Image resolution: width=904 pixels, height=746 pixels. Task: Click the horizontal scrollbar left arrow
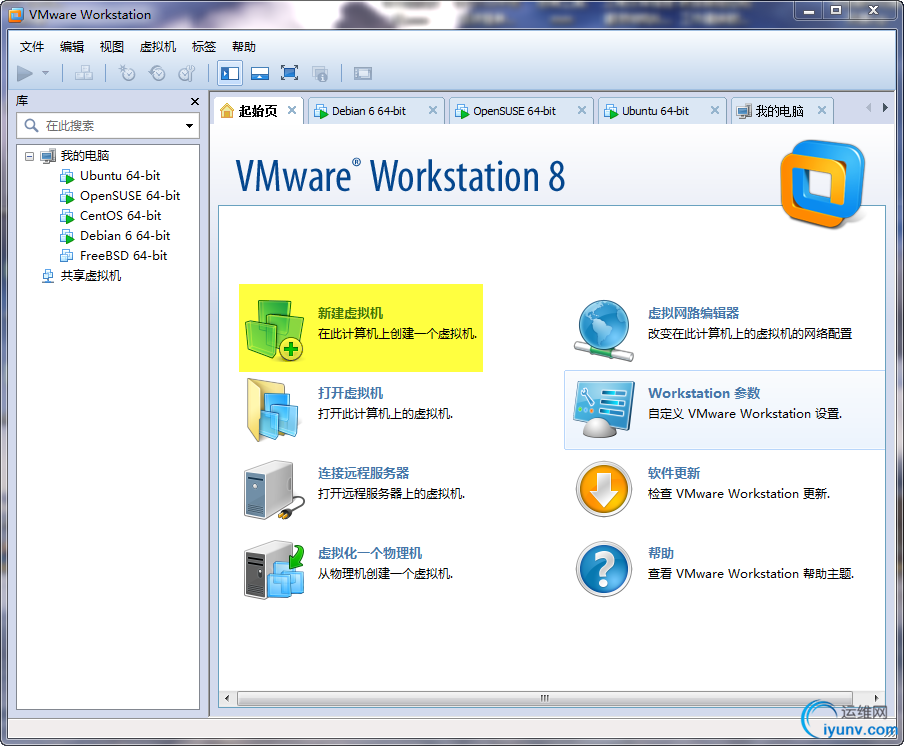[x=227, y=698]
